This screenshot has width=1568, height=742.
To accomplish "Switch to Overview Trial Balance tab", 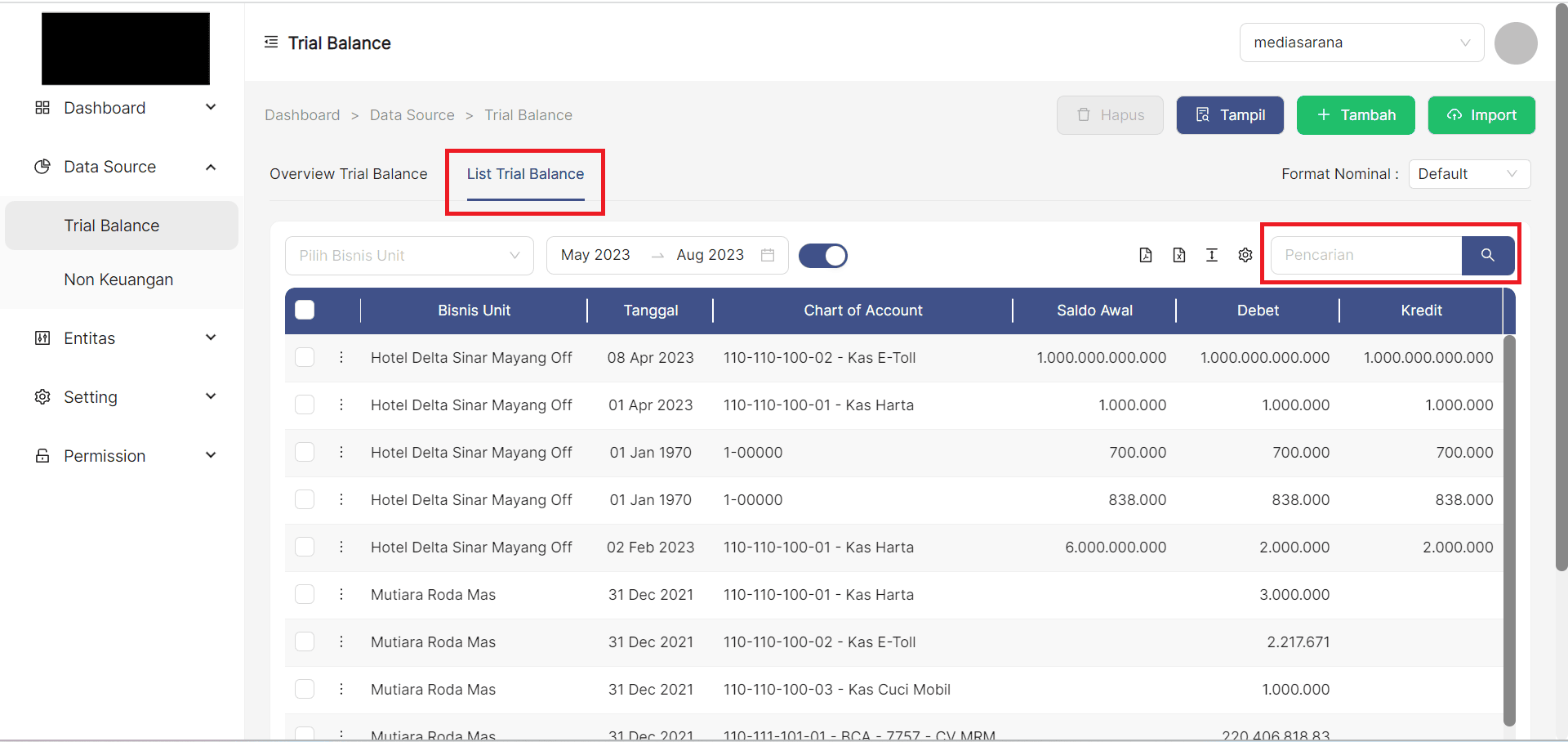I will pyautogui.click(x=349, y=174).
